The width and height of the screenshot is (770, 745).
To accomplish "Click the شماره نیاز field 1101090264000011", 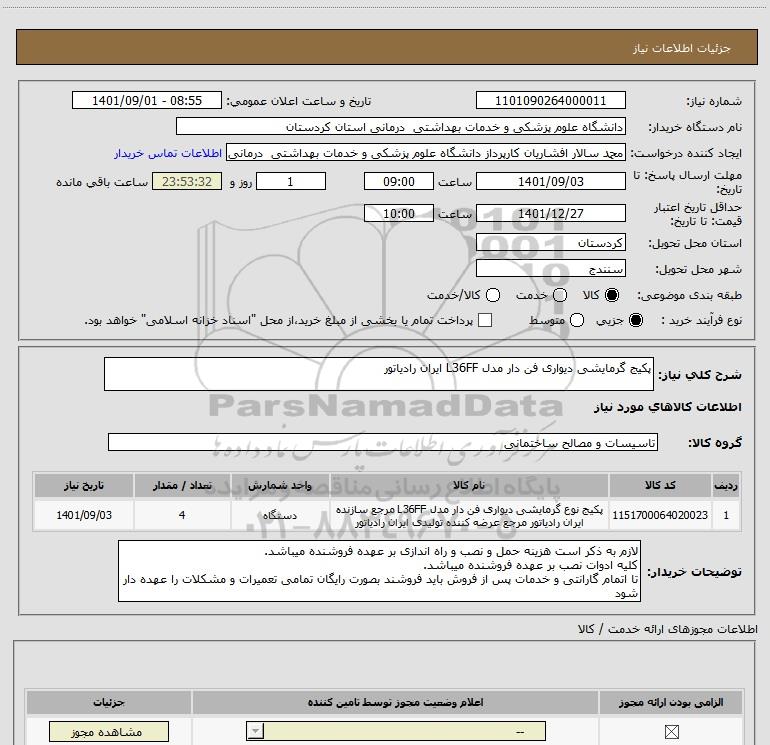I will coord(550,101).
